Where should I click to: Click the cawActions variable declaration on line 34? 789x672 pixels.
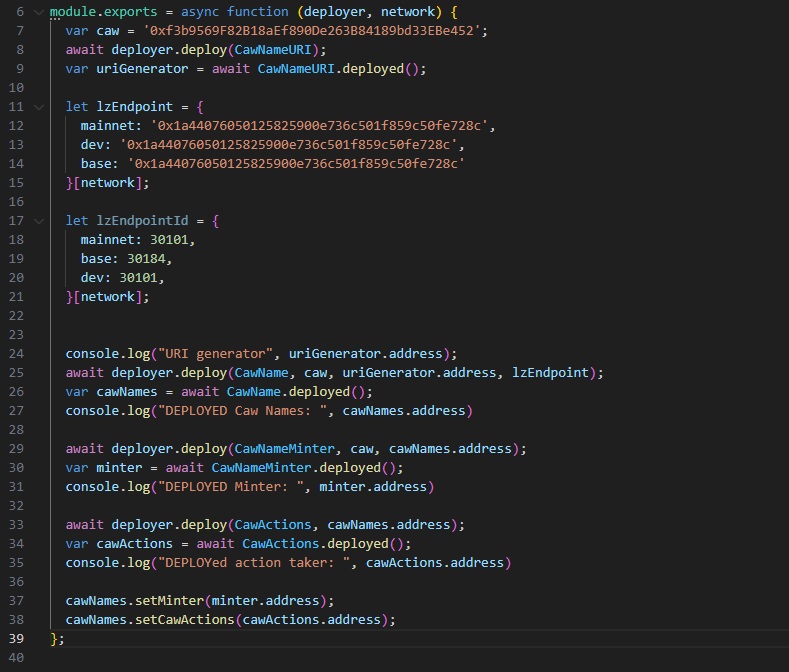coord(134,544)
